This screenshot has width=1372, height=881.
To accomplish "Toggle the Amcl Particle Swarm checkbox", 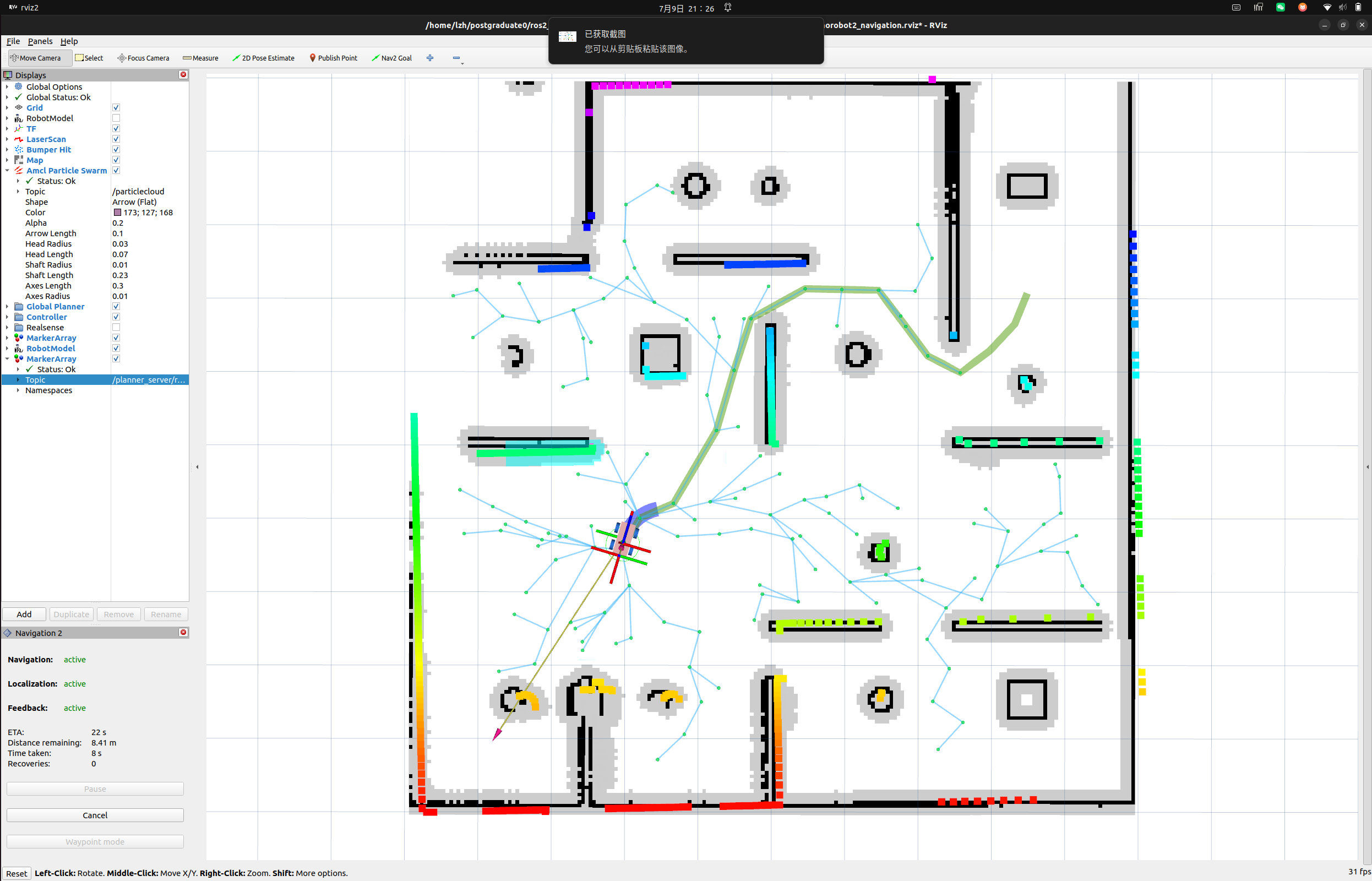I will (x=116, y=171).
